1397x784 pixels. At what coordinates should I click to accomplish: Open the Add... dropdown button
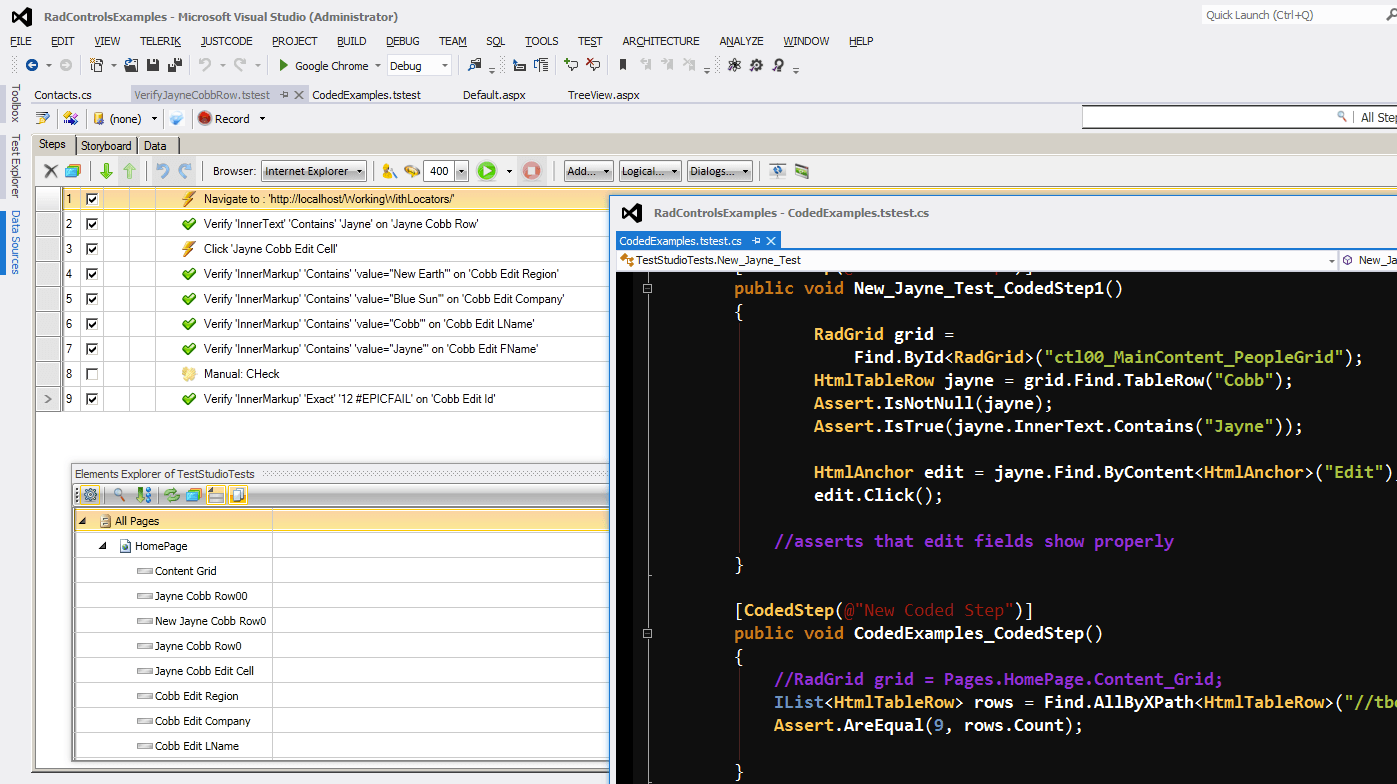(x=589, y=171)
